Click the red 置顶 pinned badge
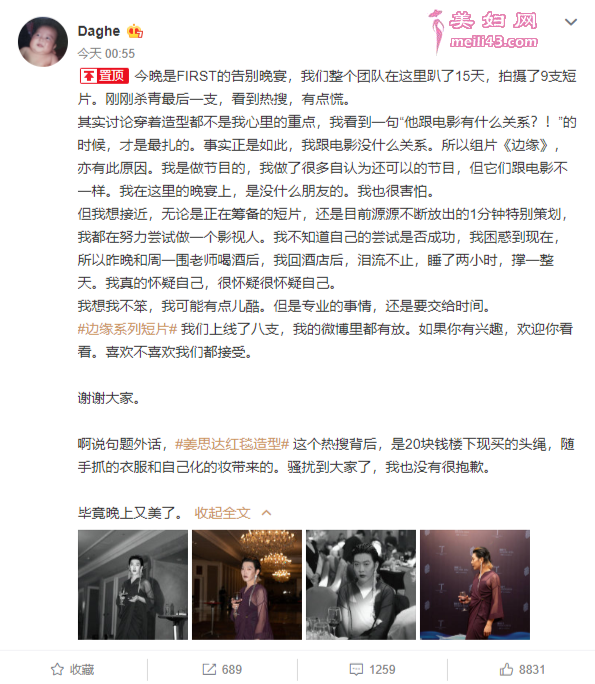 [104, 76]
